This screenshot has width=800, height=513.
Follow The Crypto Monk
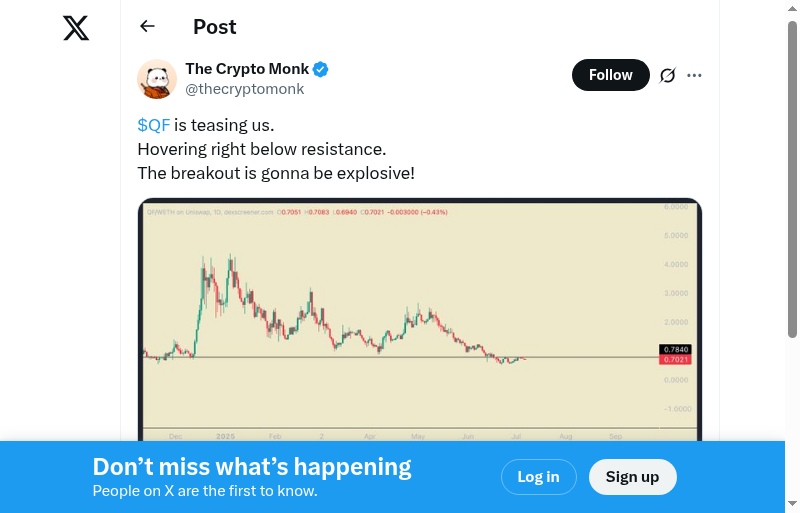[610, 75]
